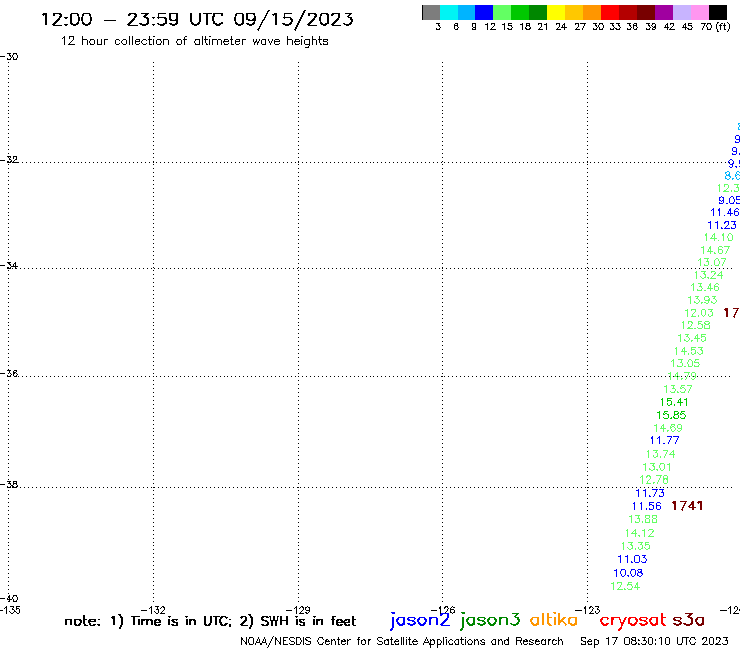Click the 14.69 wave height reading
The image size is (740, 650).
(668, 428)
